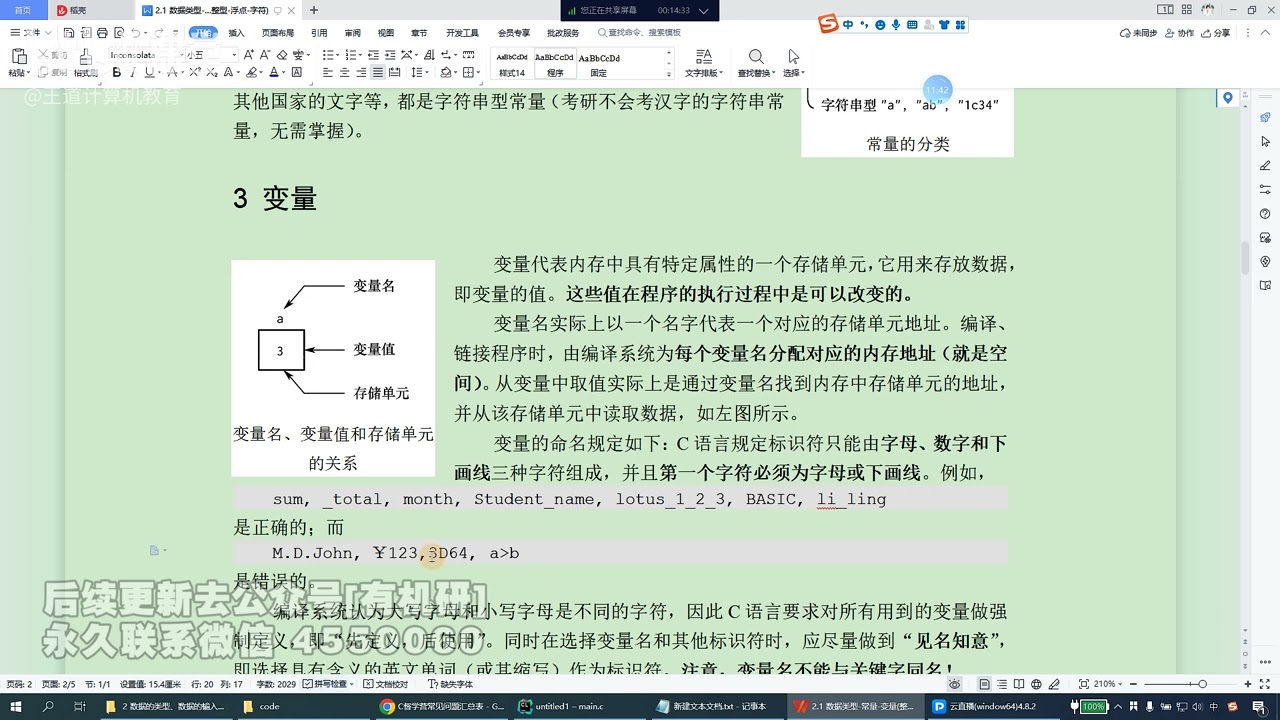Viewport: 1280px width, 720px height.
Task: Toggle eye protection mode icon
Action: [x=955, y=684]
